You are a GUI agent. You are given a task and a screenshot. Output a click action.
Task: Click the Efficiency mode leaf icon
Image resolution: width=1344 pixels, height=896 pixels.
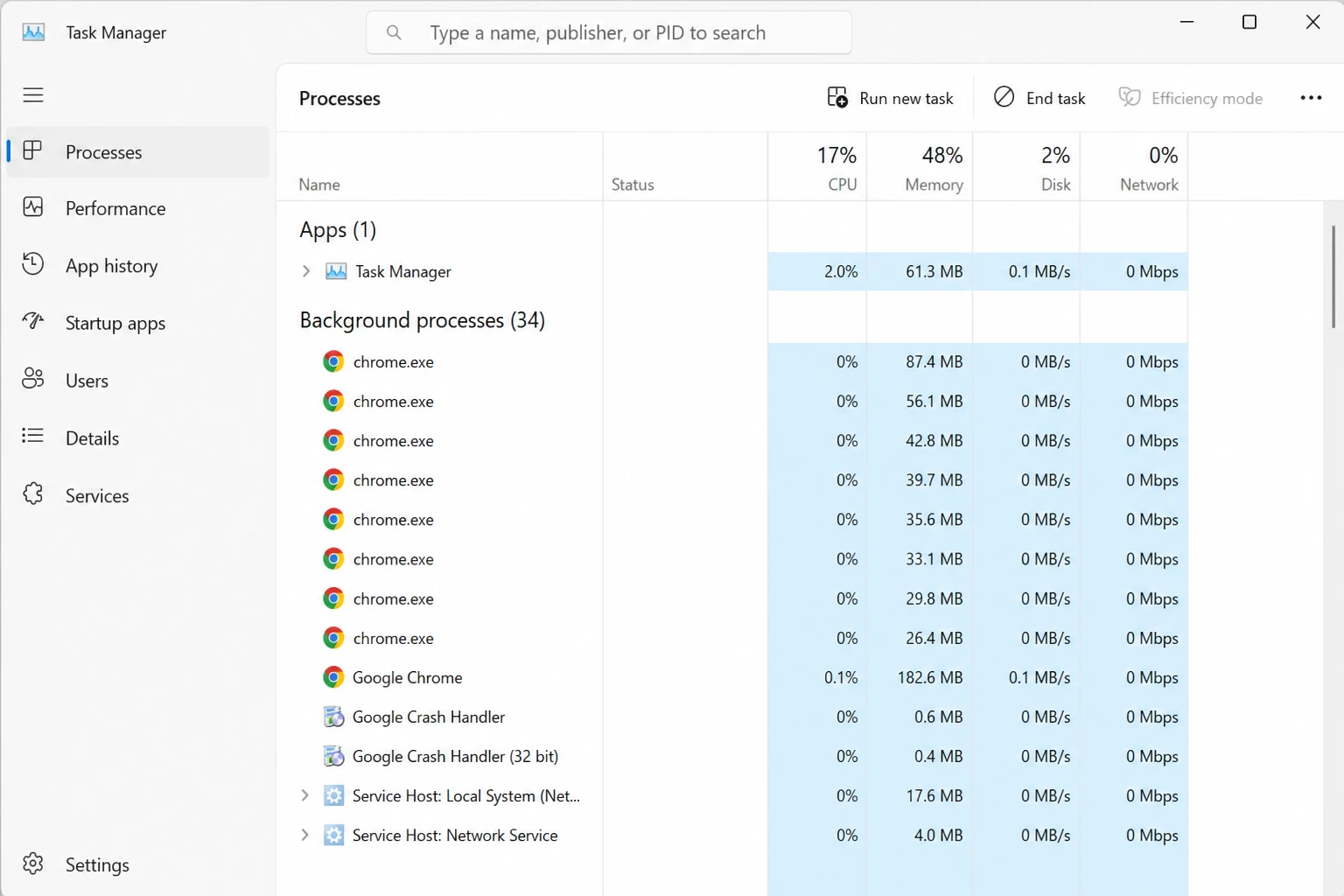(1130, 97)
